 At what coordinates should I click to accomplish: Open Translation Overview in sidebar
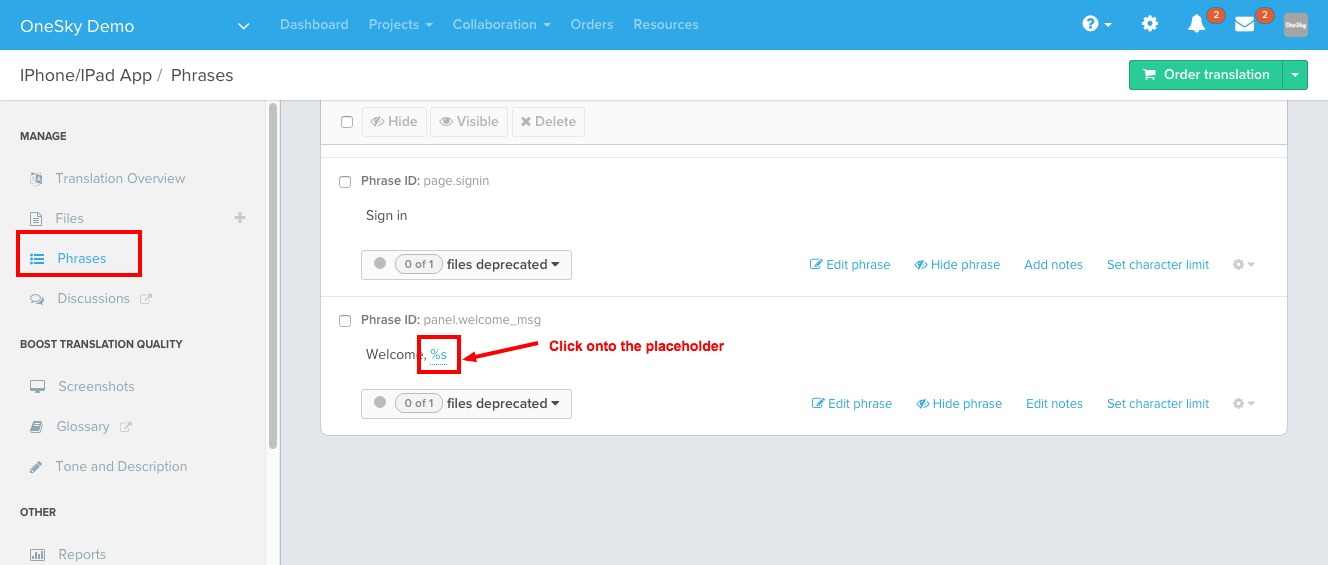(x=120, y=178)
